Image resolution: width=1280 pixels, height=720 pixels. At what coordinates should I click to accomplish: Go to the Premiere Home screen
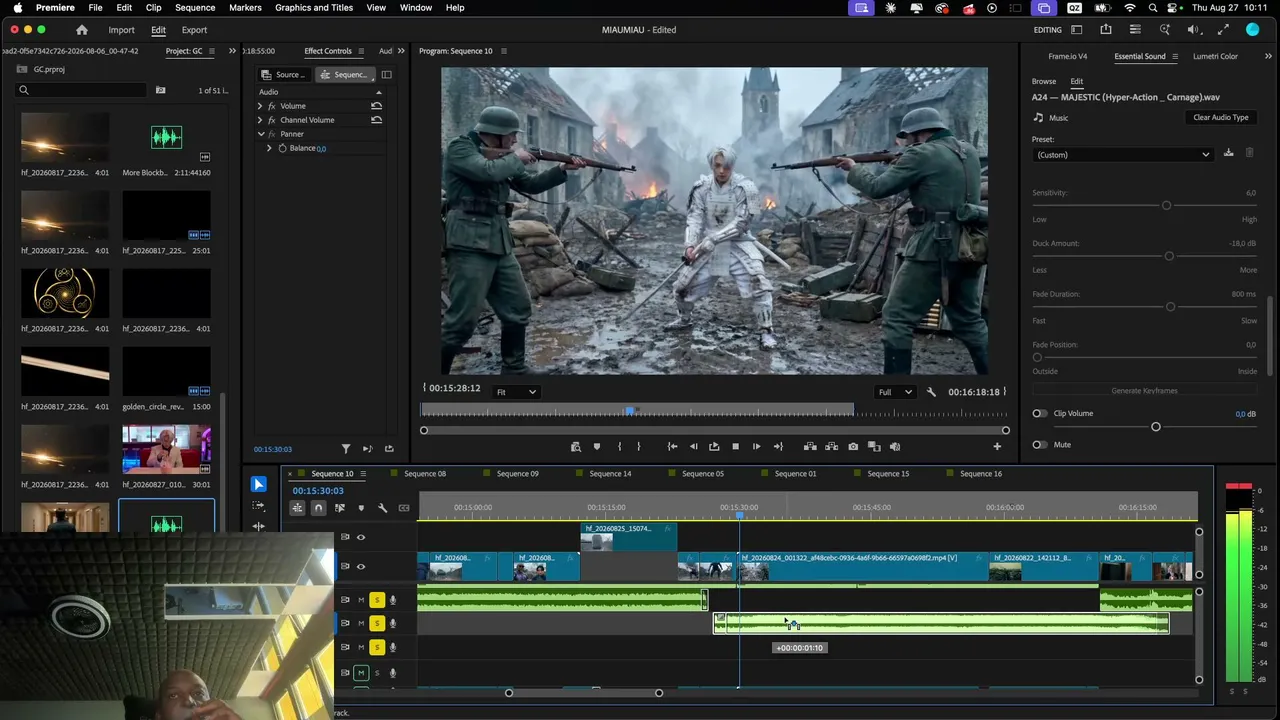82,30
